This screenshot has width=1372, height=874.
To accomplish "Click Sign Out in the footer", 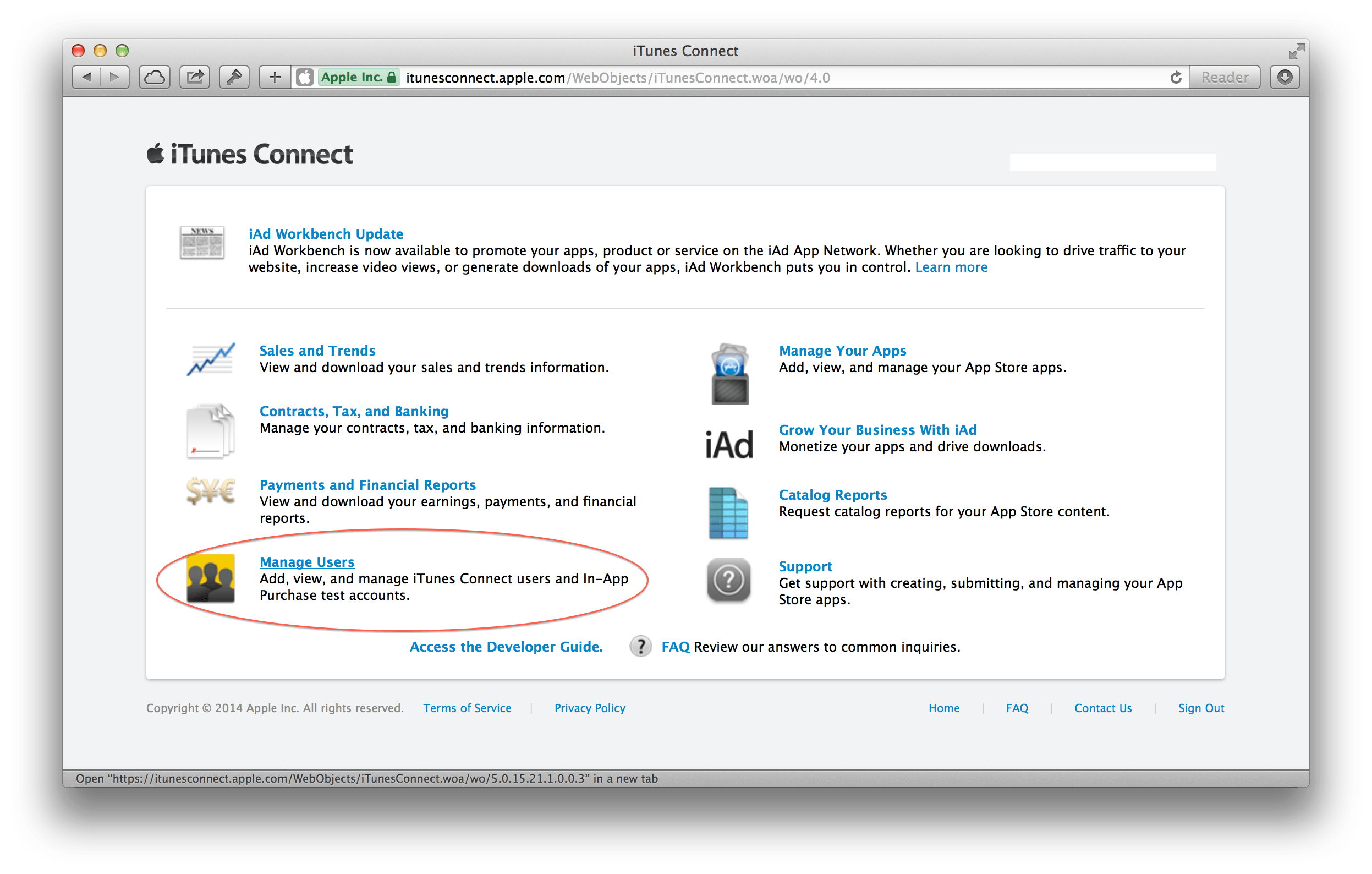I will 1200,708.
